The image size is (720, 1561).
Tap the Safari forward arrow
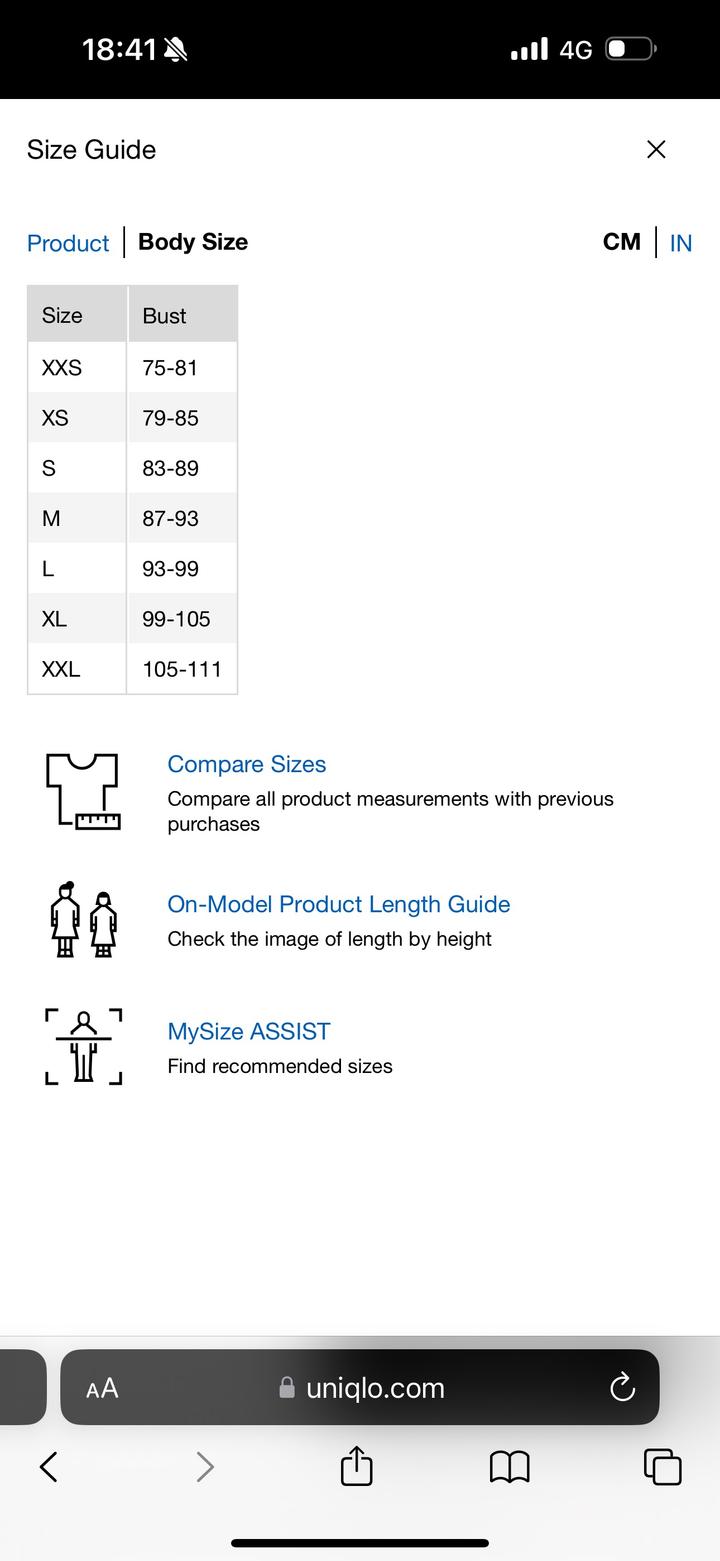[205, 1467]
